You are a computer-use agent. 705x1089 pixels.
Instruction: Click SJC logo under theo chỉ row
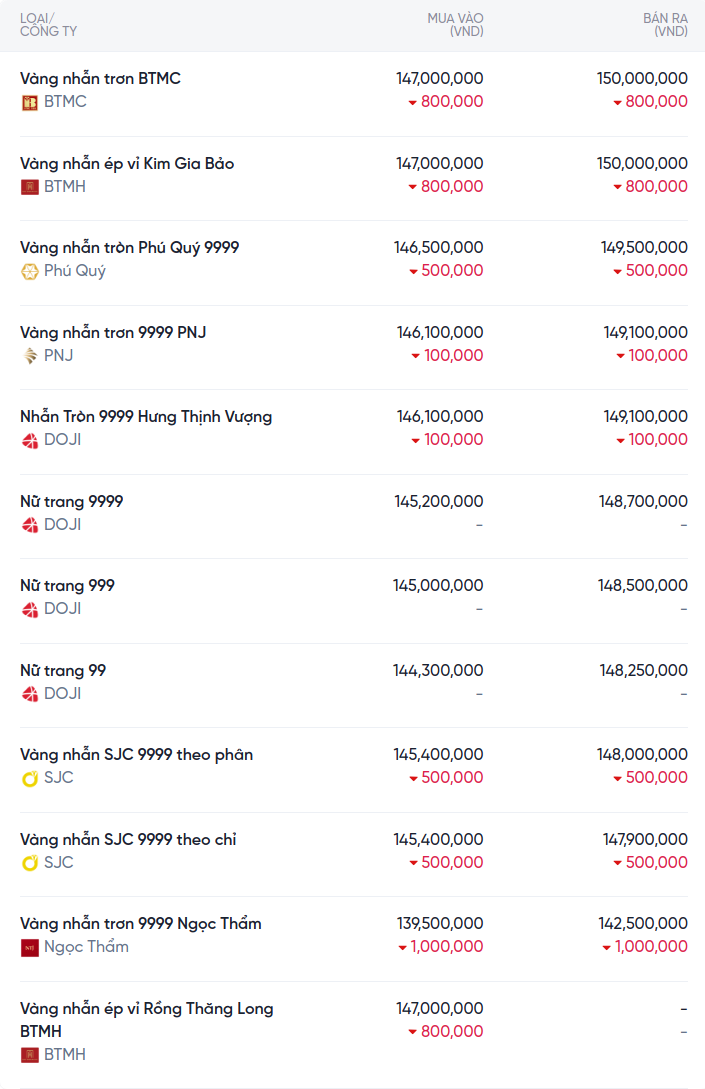[30, 863]
